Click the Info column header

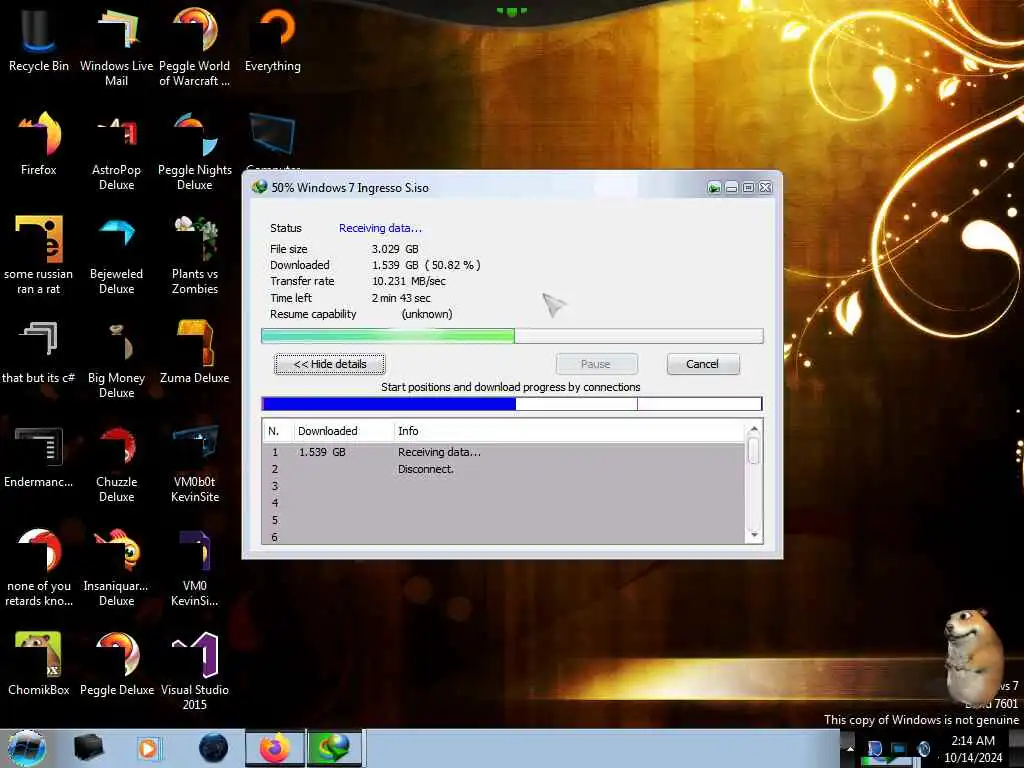[x=569, y=431]
